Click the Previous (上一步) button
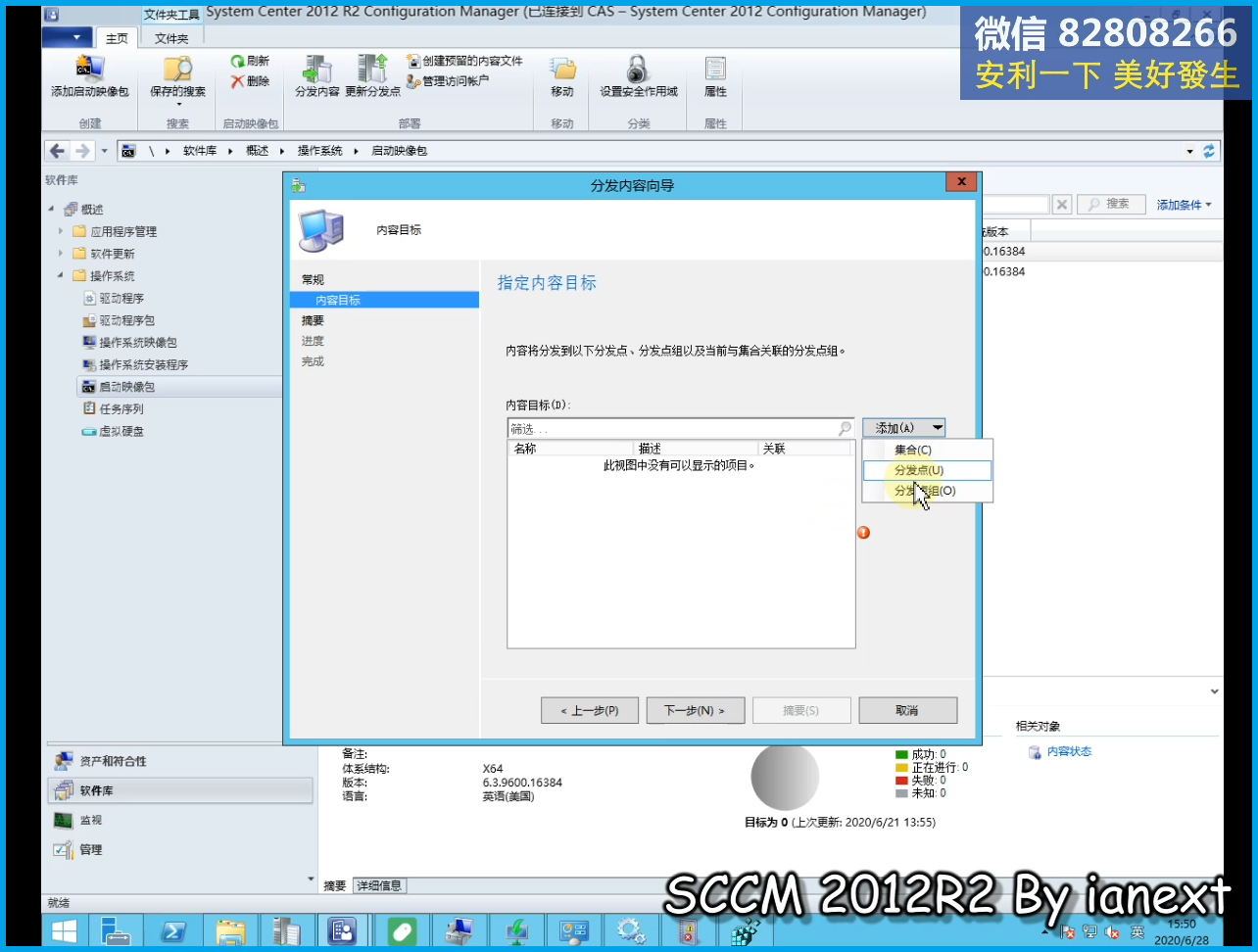Screen dimensions: 1258x952 [x=590, y=710]
